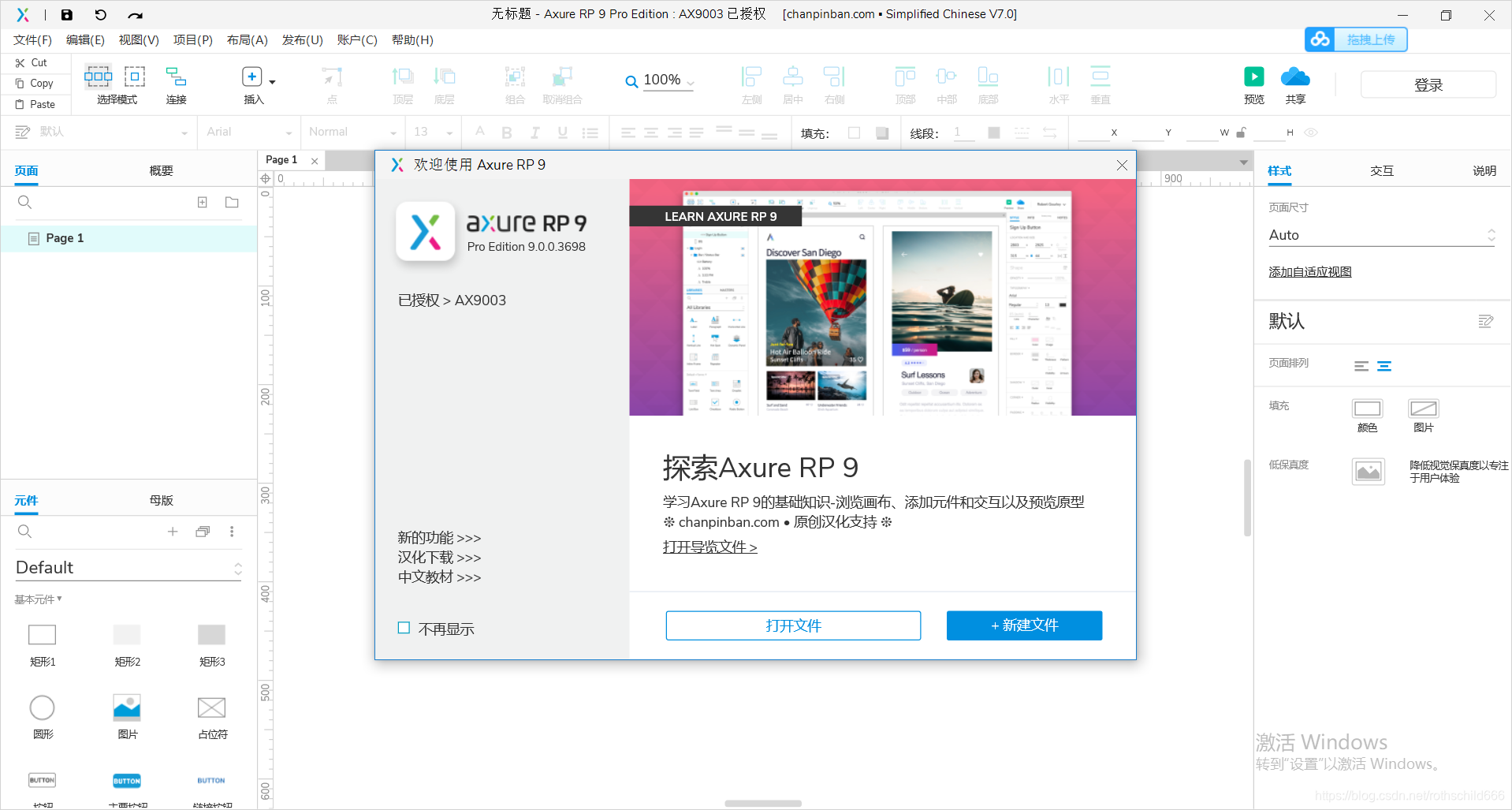Undo the last action

(x=100, y=14)
